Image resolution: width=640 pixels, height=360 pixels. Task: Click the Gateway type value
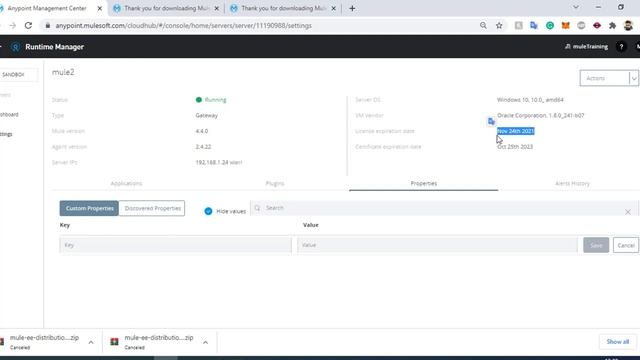tap(207, 116)
